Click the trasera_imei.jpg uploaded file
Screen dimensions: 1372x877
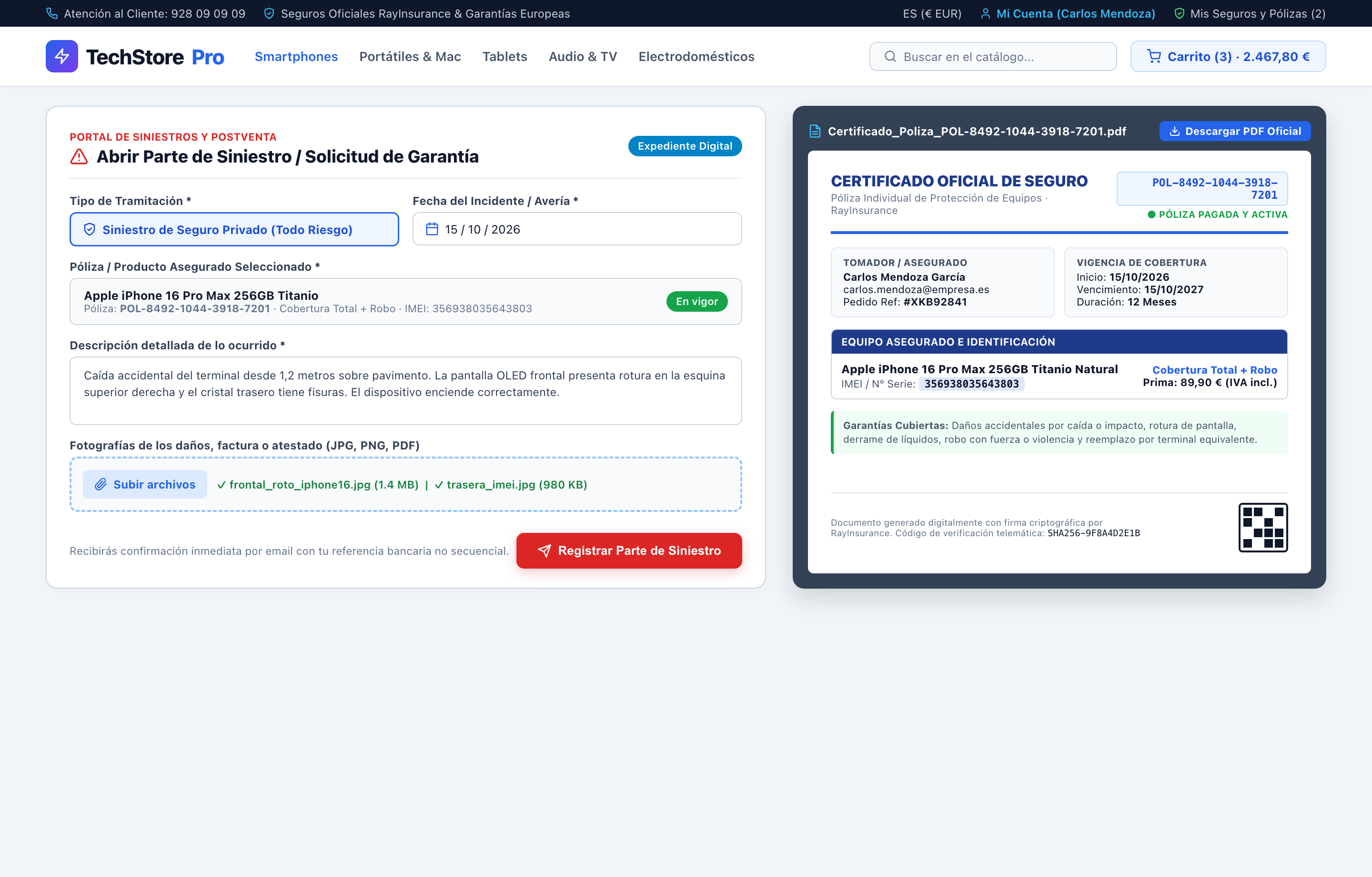click(x=511, y=484)
